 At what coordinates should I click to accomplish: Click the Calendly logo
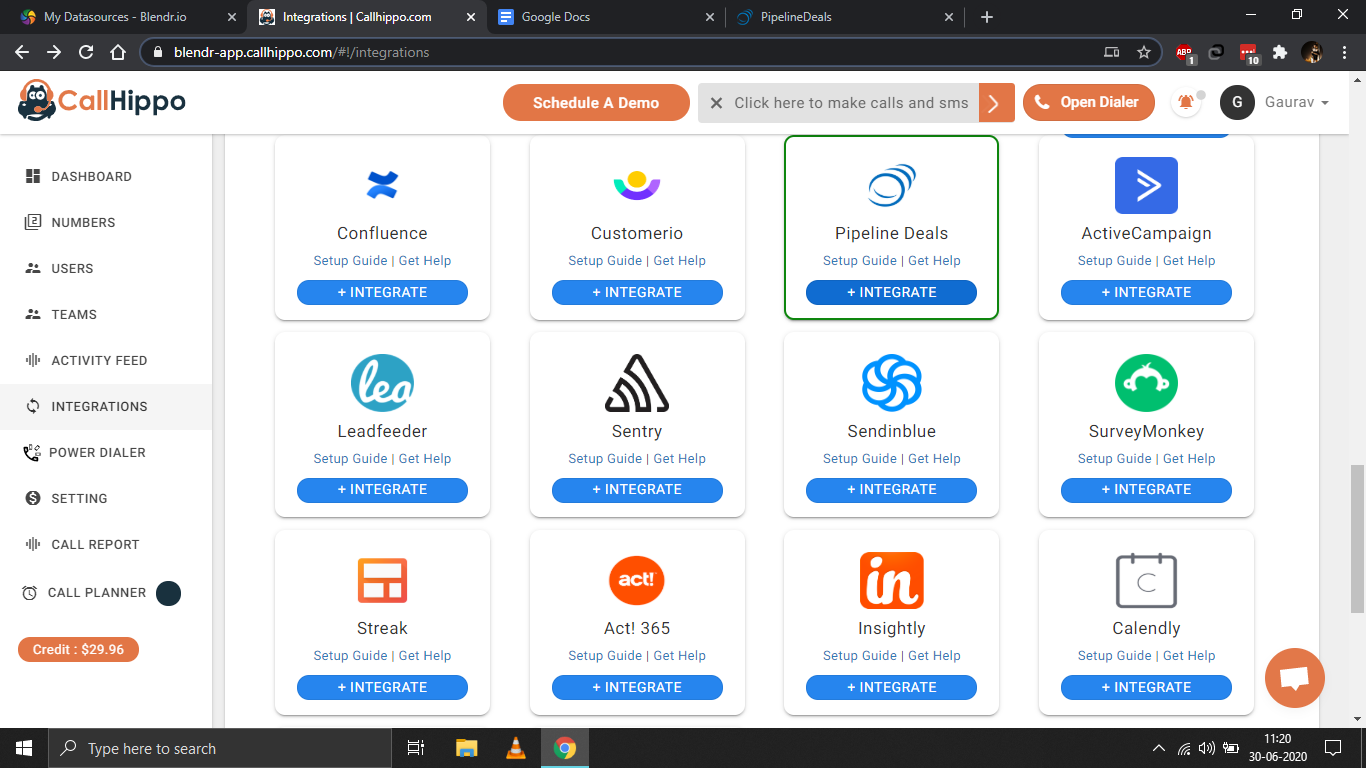pyautogui.click(x=1146, y=580)
